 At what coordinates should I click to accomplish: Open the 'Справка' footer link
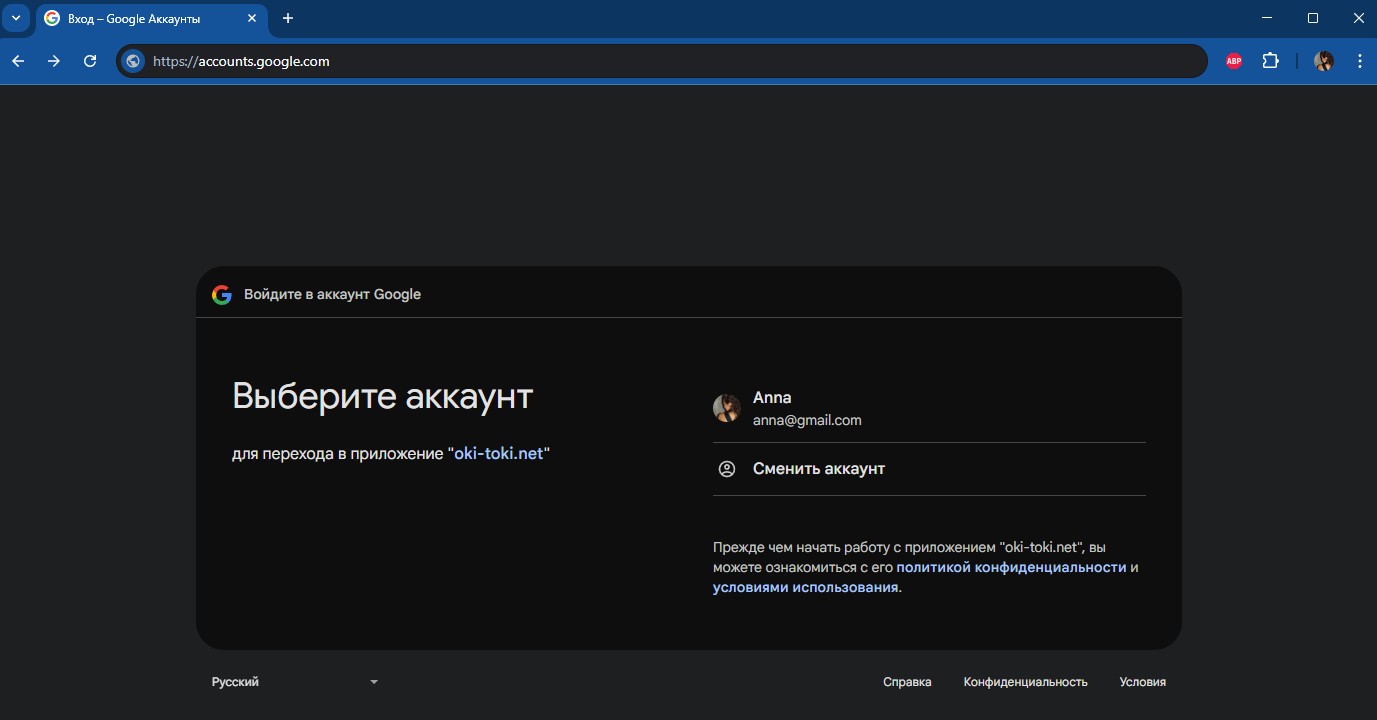(907, 682)
